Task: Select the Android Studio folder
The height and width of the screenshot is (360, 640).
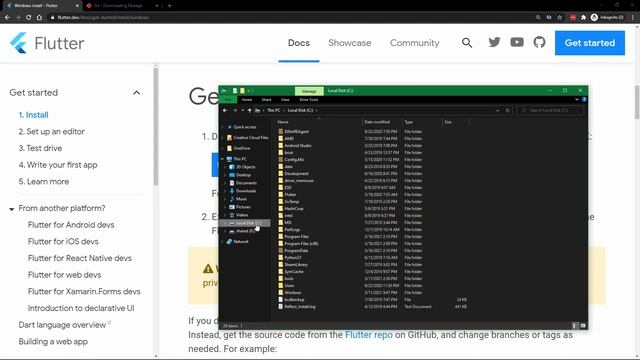Action: pos(298,146)
